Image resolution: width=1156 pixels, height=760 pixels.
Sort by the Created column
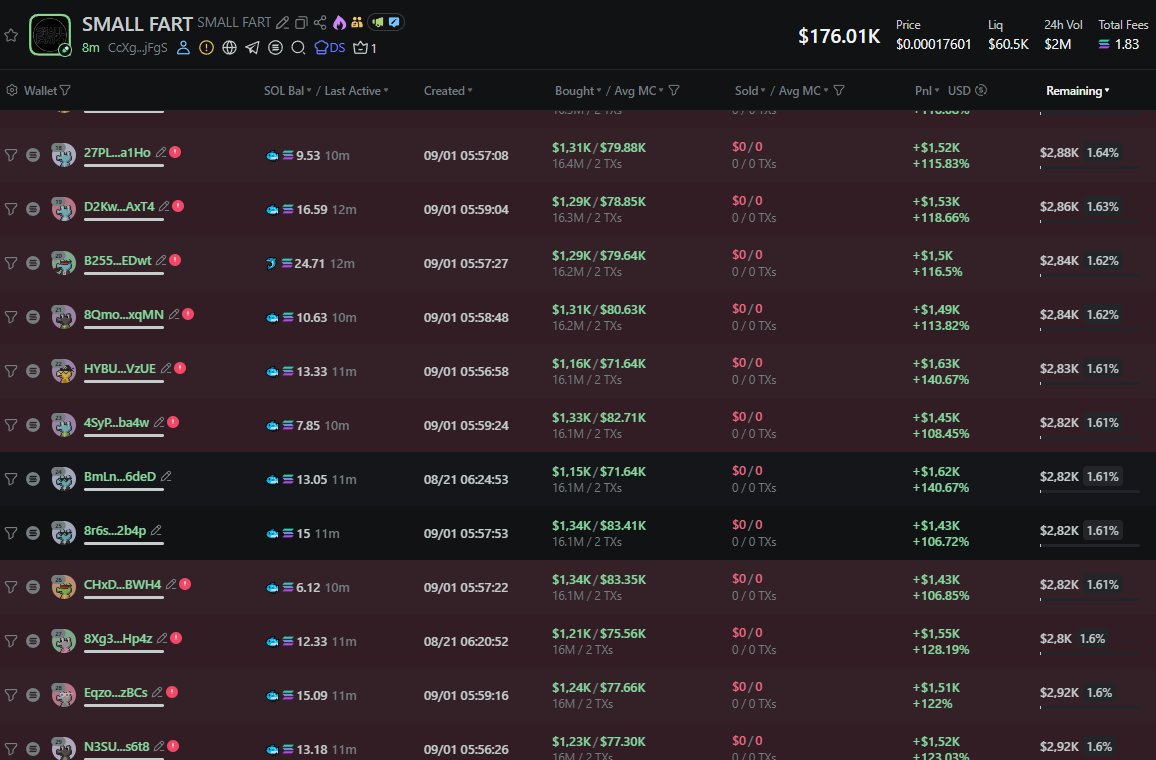[448, 91]
